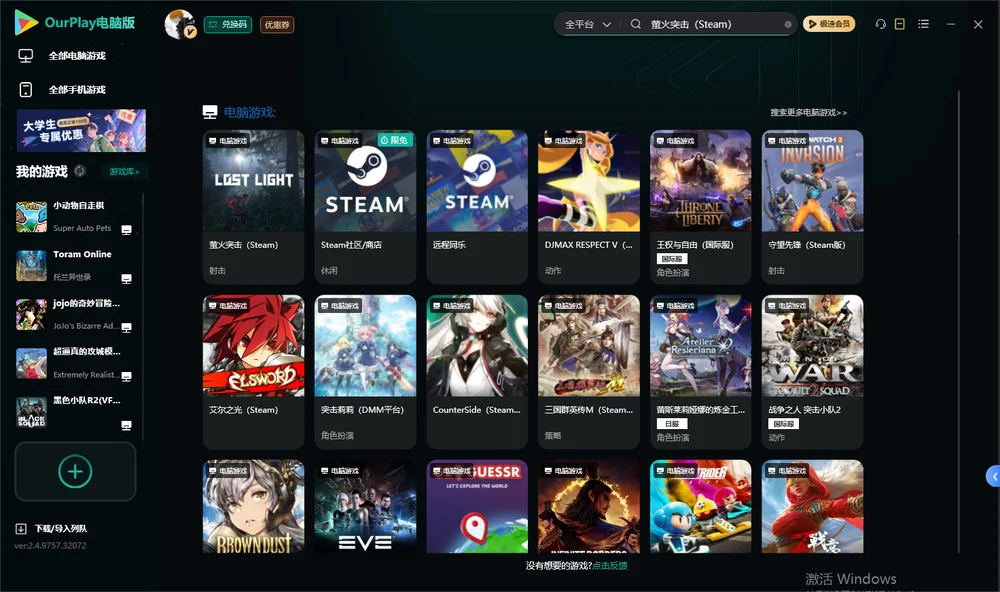Image resolution: width=1000 pixels, height=592 pixels.
Task: Open the 艾尔之光 Elsword card
Action: [x=253, y=372]
